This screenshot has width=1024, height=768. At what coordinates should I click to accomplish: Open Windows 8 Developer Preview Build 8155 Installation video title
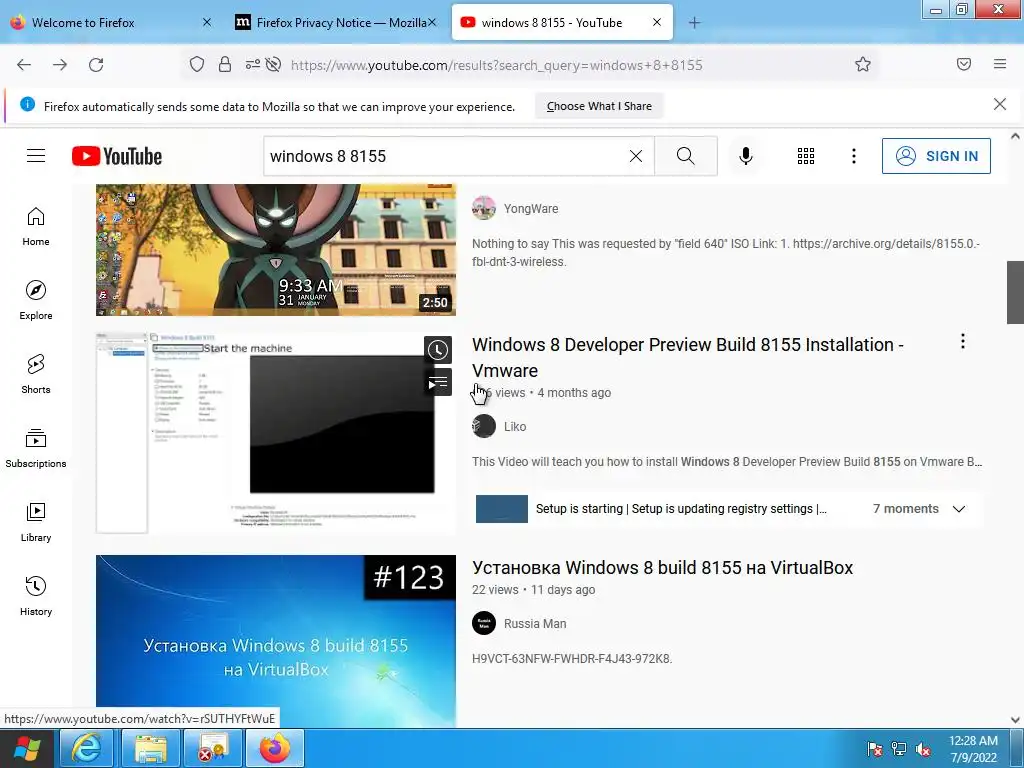[x=688, y=357]
